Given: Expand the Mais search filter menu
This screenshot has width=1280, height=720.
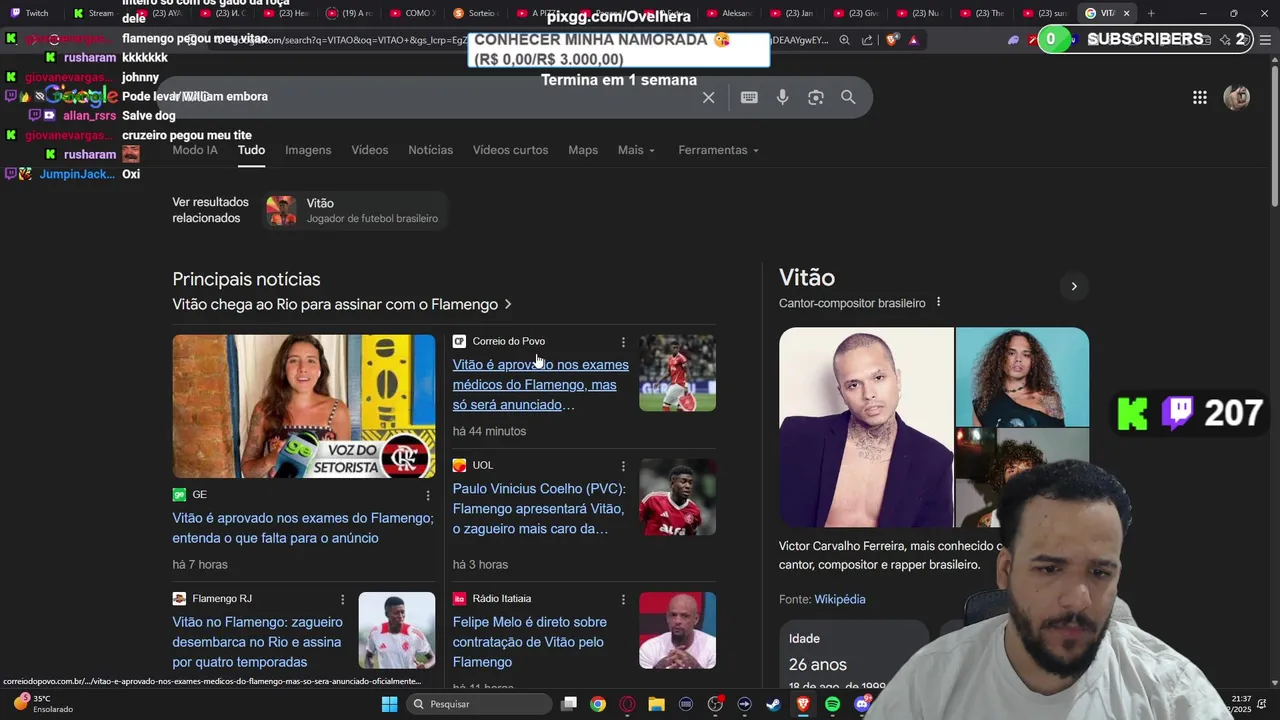Looking at the screenshot, I should pos(636,150).
